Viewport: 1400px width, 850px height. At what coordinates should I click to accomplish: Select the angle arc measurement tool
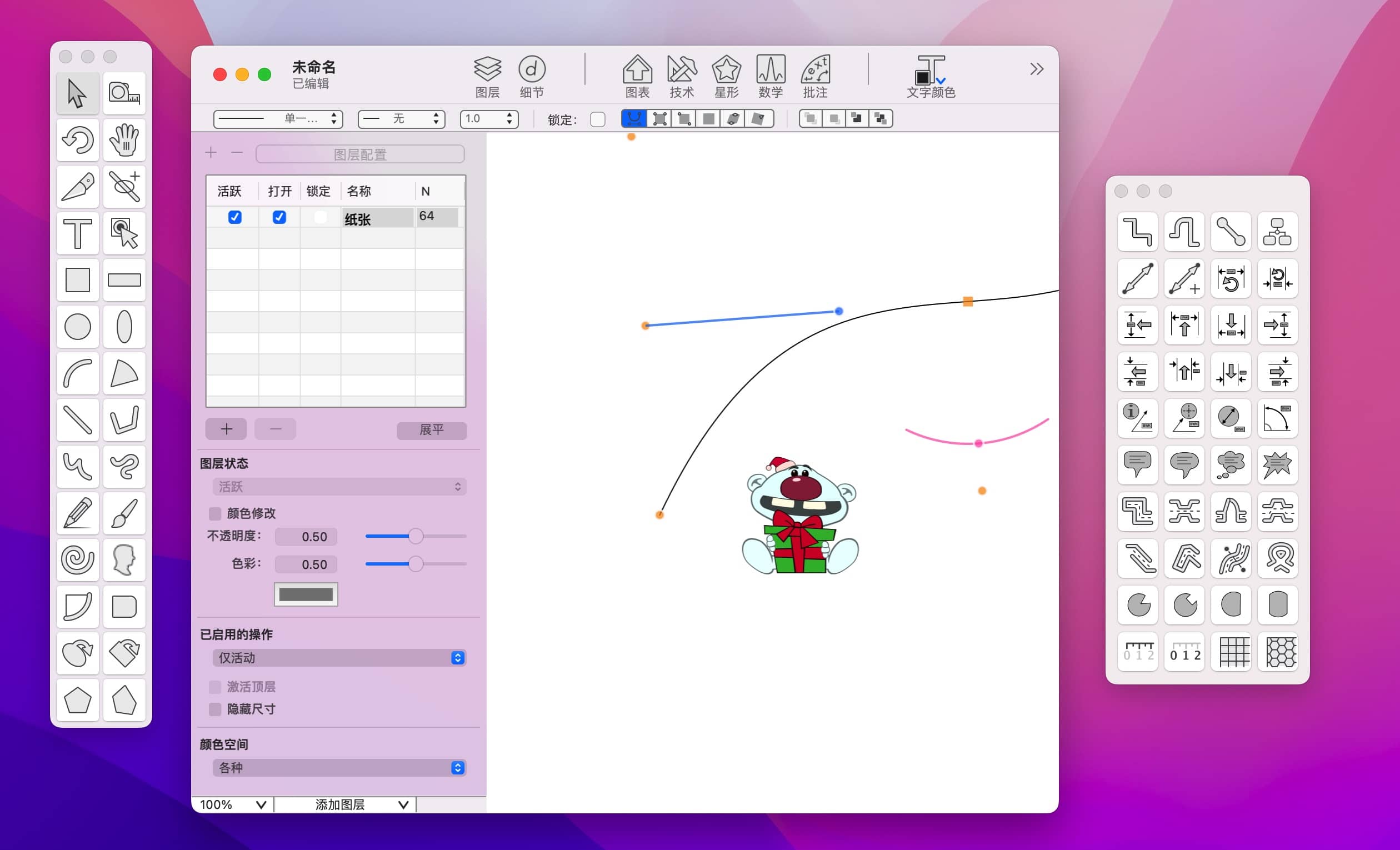tap(1277, 418)
